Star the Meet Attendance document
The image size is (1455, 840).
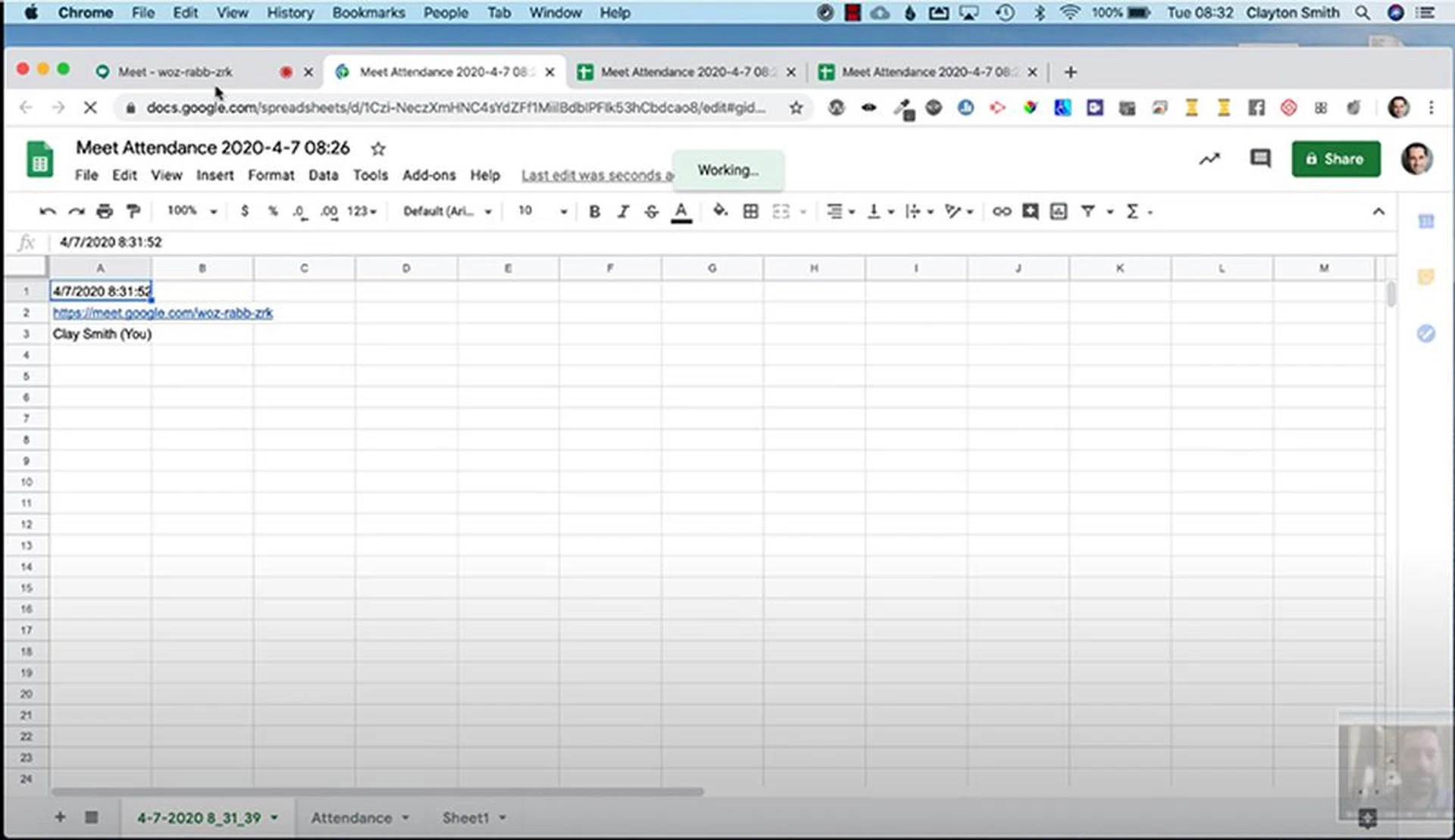(378, 148)
